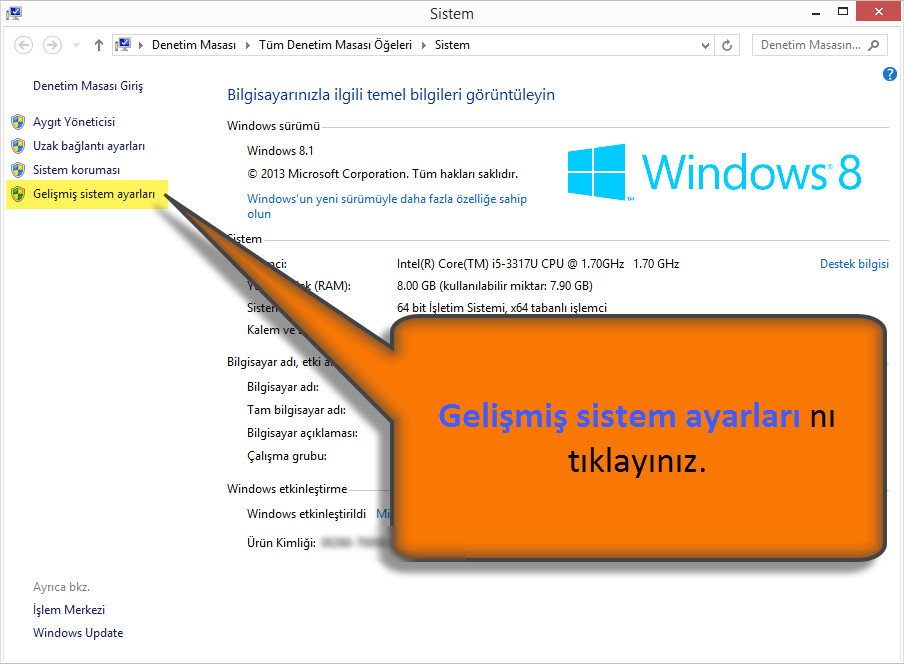The image size is (904, 664).
Task: Go up one level with the Up arrow
Action: pos(99,45)
